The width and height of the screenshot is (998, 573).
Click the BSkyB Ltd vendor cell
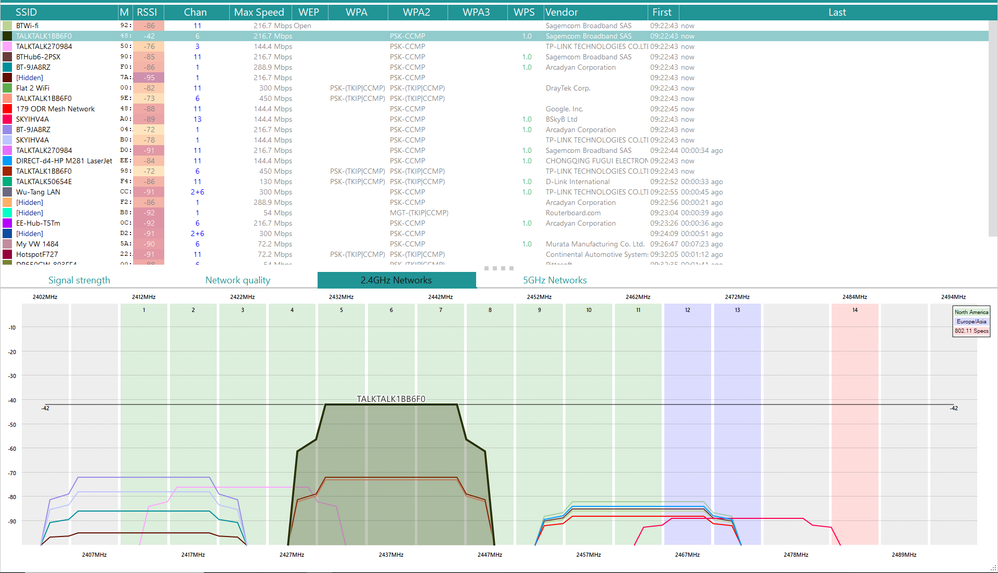[561, 120]
